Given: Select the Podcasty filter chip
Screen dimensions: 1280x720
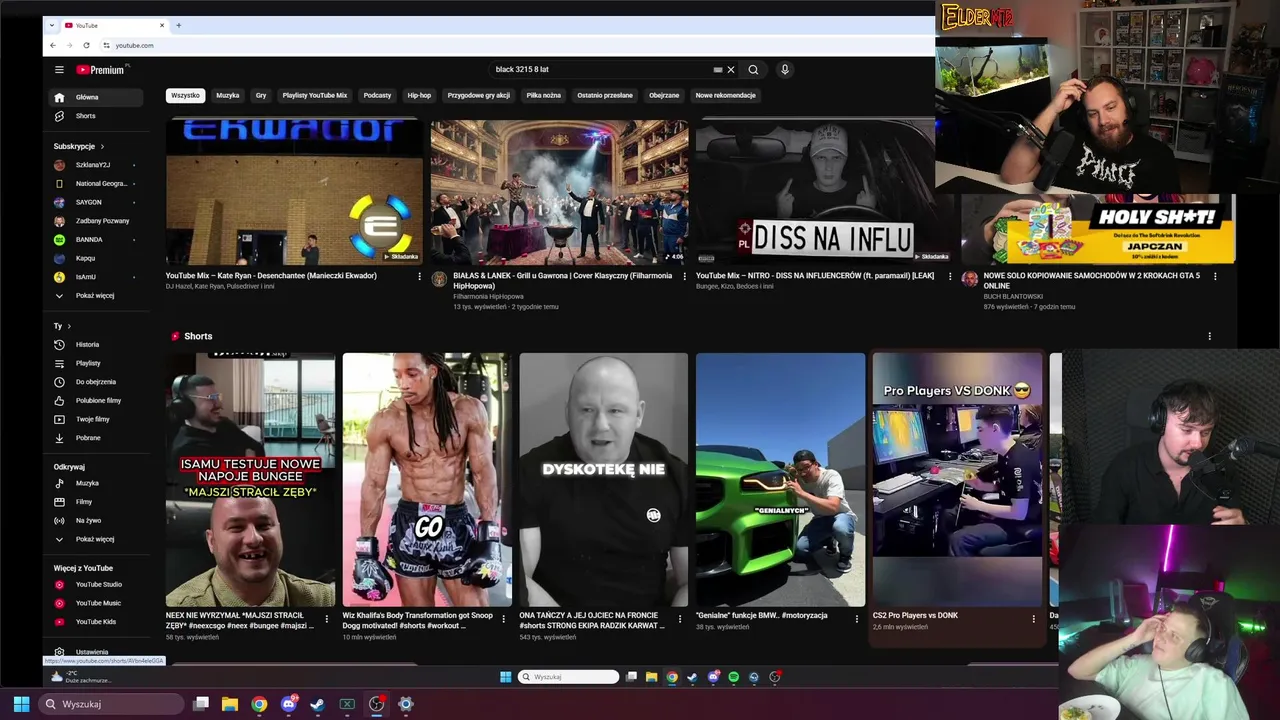Looking at the screenshot, I should click(x=377, y=95).
